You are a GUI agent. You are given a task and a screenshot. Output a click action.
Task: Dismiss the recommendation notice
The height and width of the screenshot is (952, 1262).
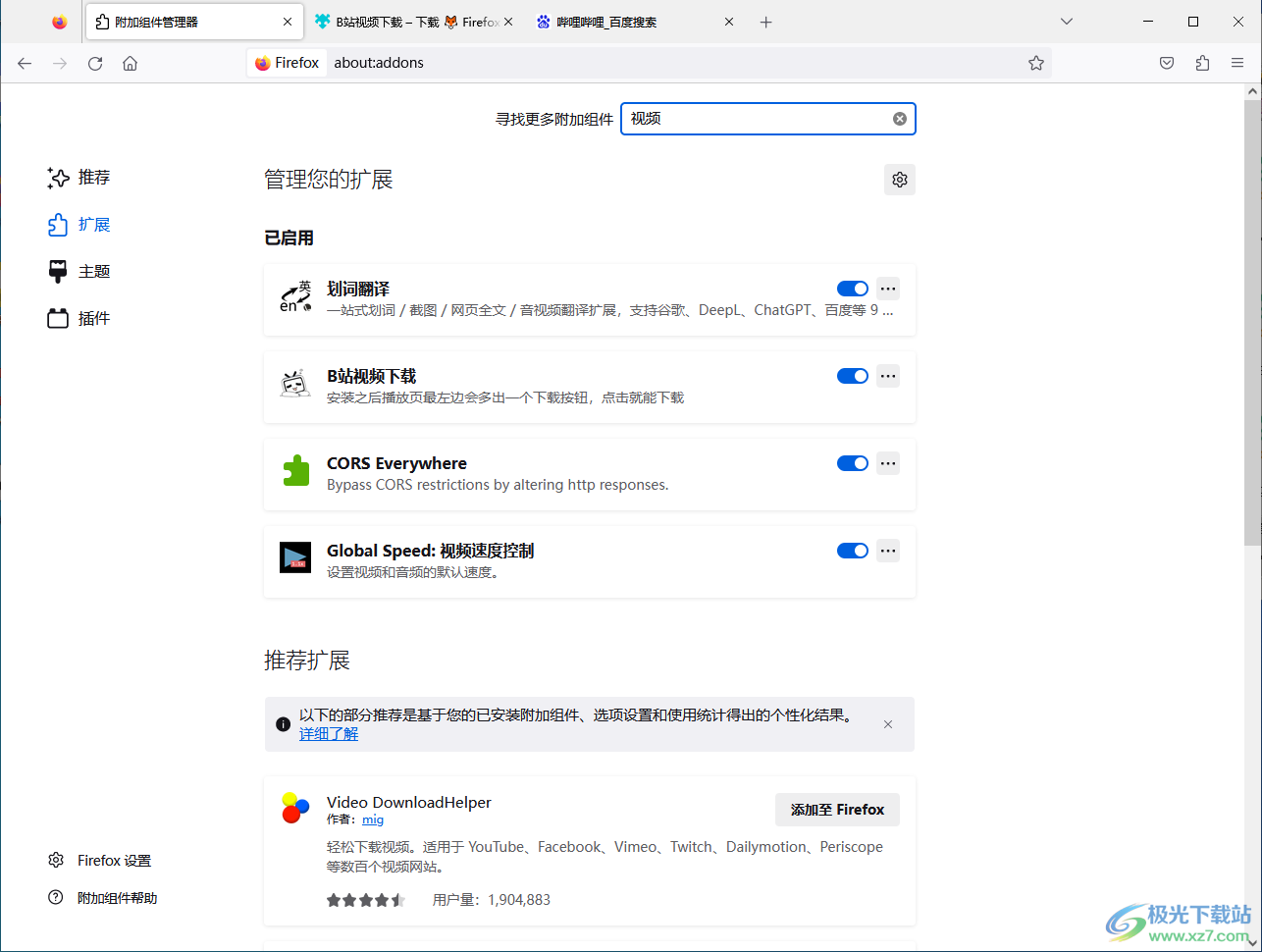[888, 724]
